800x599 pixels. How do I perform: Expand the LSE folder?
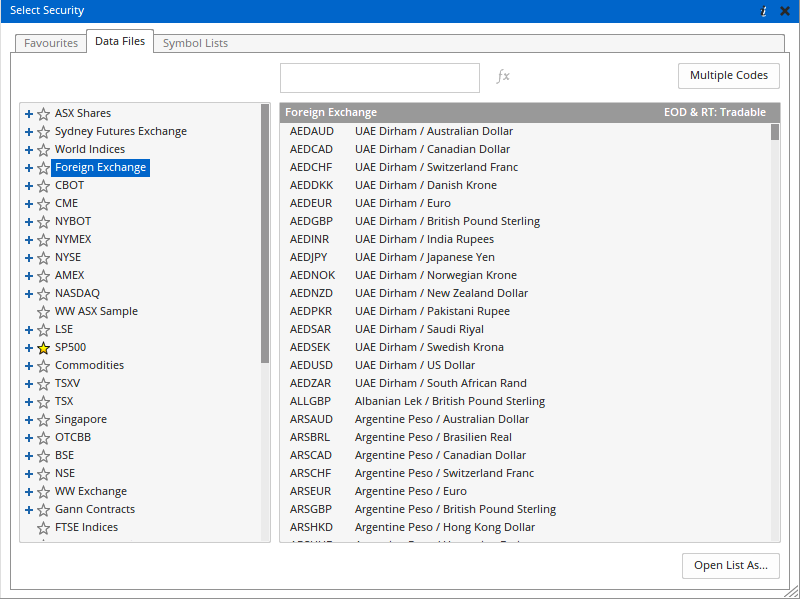[29, 330]
